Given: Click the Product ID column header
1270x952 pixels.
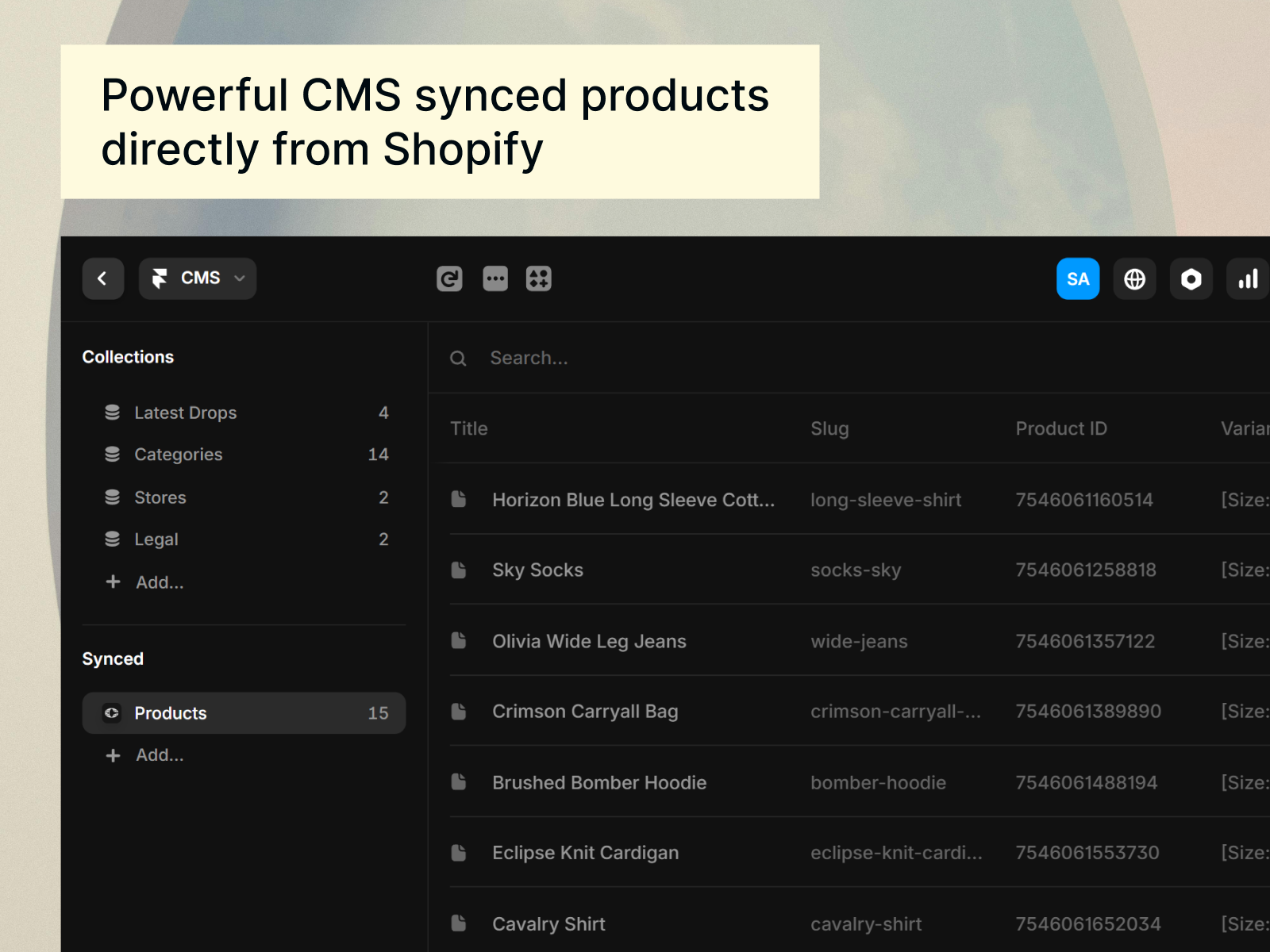Looking at the screenshot, I should [x=1061, y=428].
